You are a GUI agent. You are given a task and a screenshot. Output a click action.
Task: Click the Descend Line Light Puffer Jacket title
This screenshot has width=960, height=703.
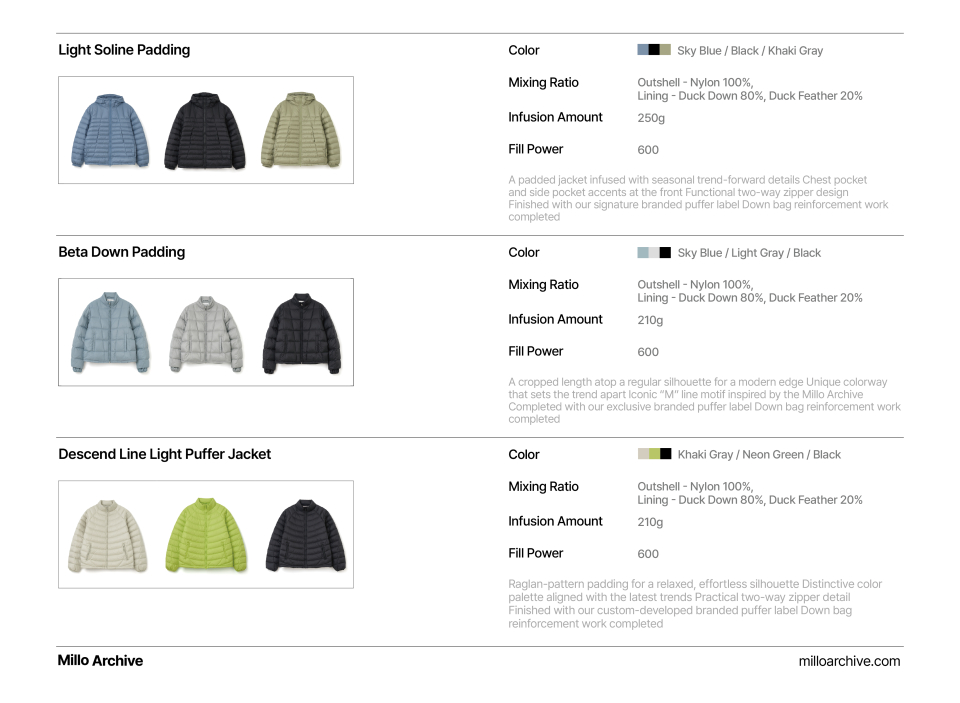[165, 454]
